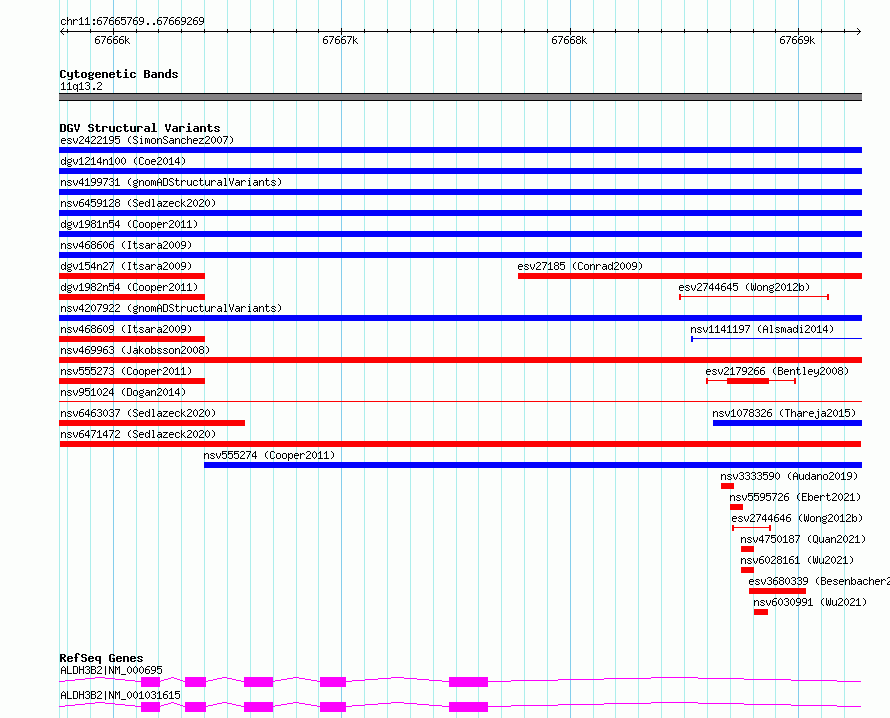Click the thin red span under esv2744646
890x718 pixels.
(752, 528)
